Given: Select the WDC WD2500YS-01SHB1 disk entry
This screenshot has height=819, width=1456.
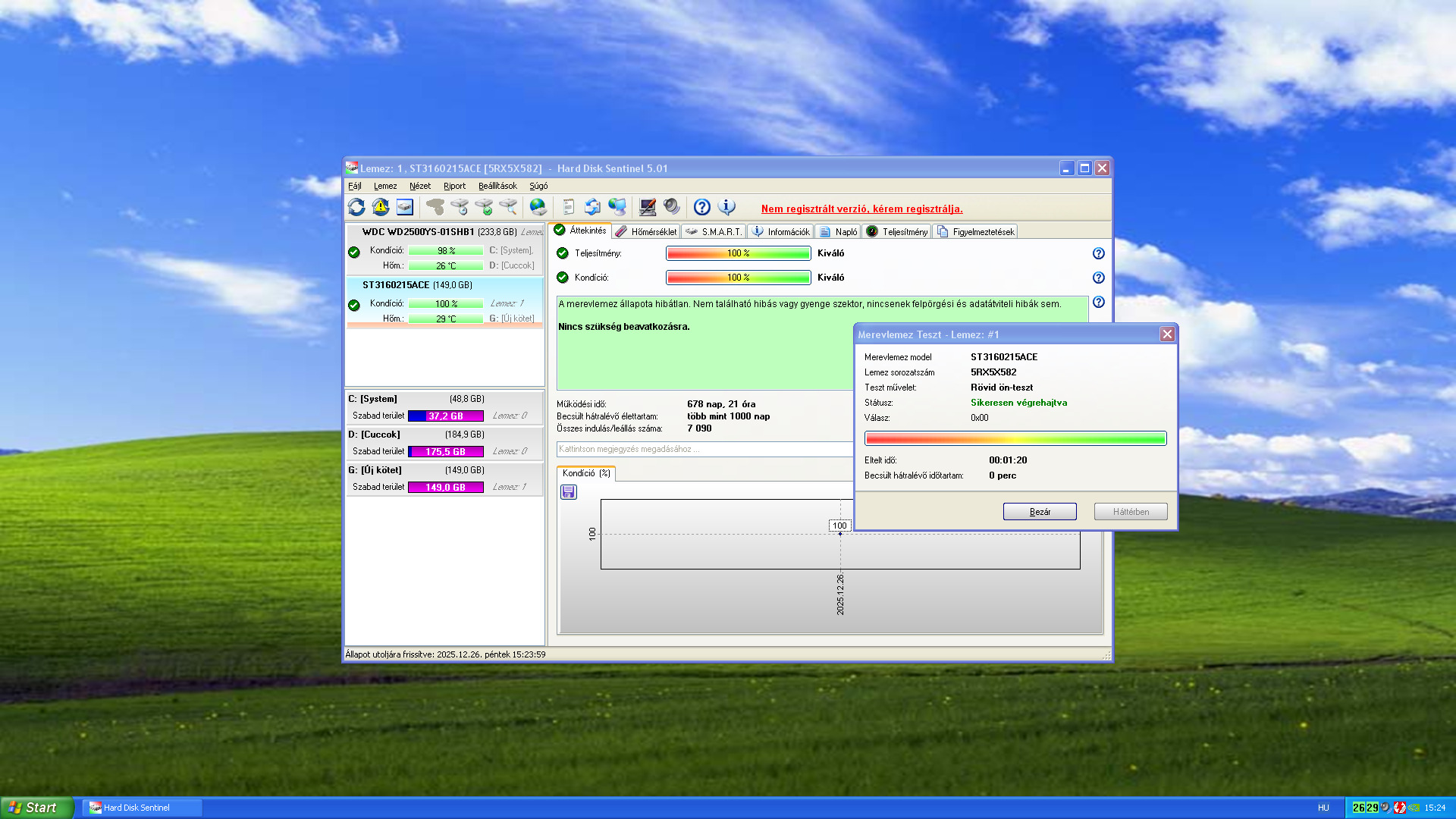Looking at the screenshot, I should point(418,232).
